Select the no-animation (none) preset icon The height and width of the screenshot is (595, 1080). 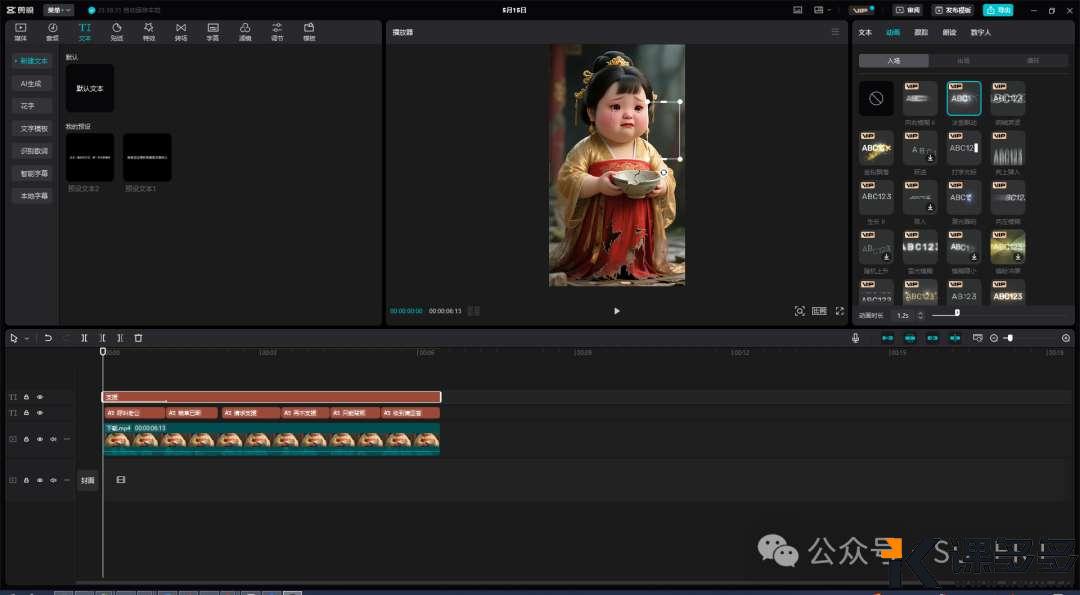[x=876, y=98]
